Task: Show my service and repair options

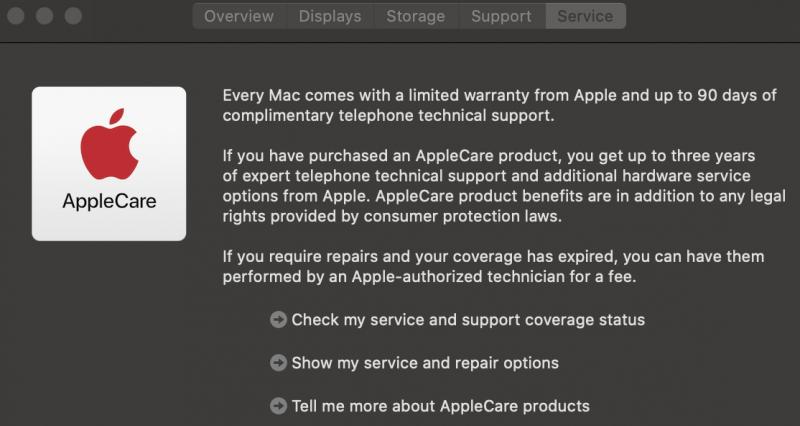Action: (x=425, y=363)
